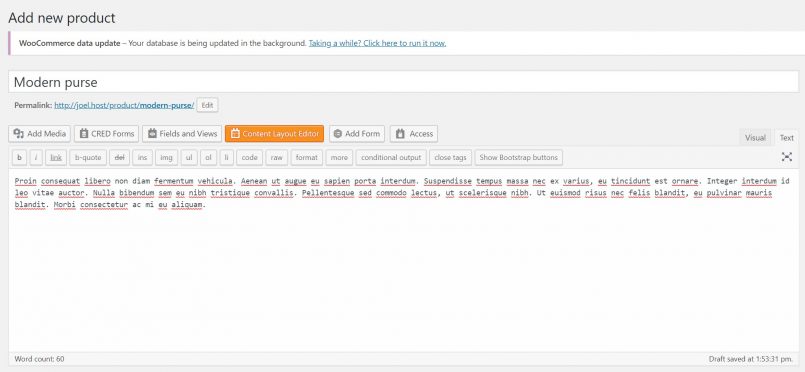The height and width of the screenshot is (372, 805).
Task: Open Fields and Views
Action: [x=182, y=134]
